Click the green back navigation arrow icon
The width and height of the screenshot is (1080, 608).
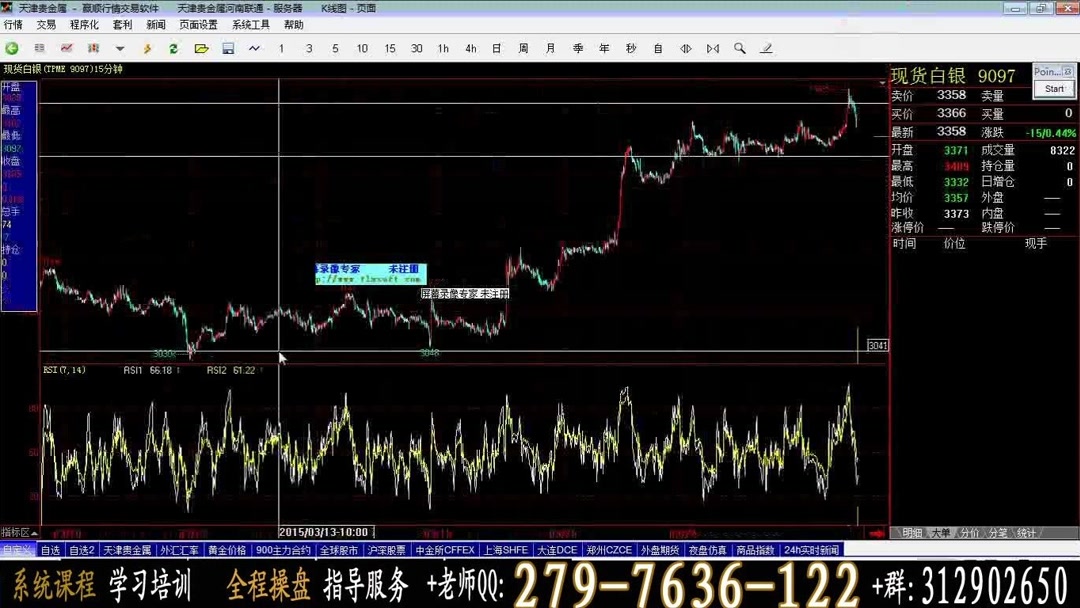(x=12, y=47)
